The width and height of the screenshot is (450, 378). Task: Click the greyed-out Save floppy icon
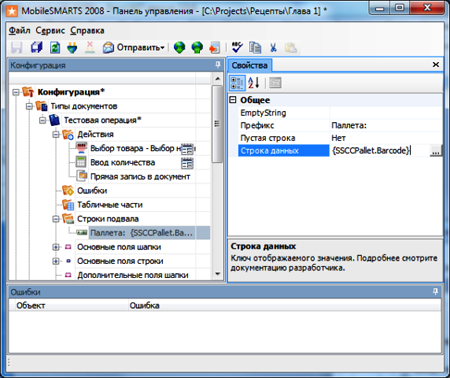click(16, 48)
